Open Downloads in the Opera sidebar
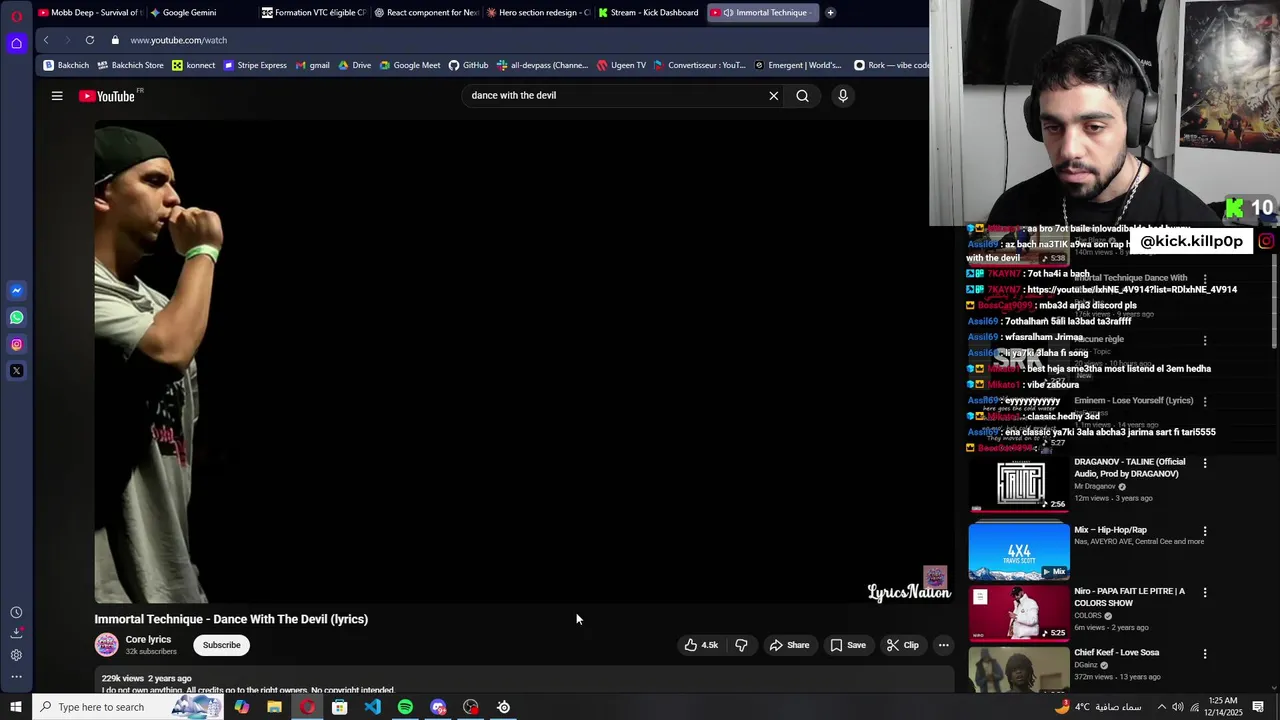The height and width of the screenshot is (720, 1280). (x=16, y=633)
